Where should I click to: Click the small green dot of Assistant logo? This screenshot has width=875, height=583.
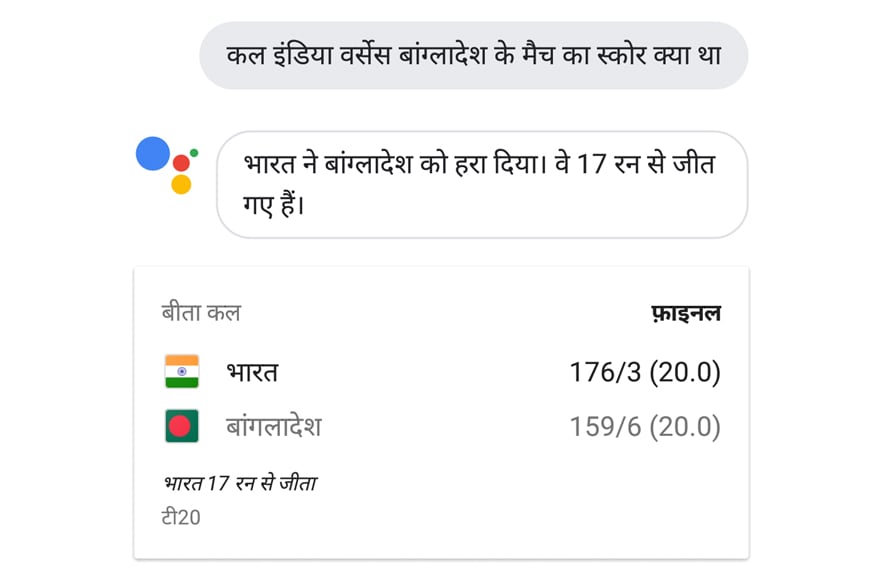click(194, 153)
